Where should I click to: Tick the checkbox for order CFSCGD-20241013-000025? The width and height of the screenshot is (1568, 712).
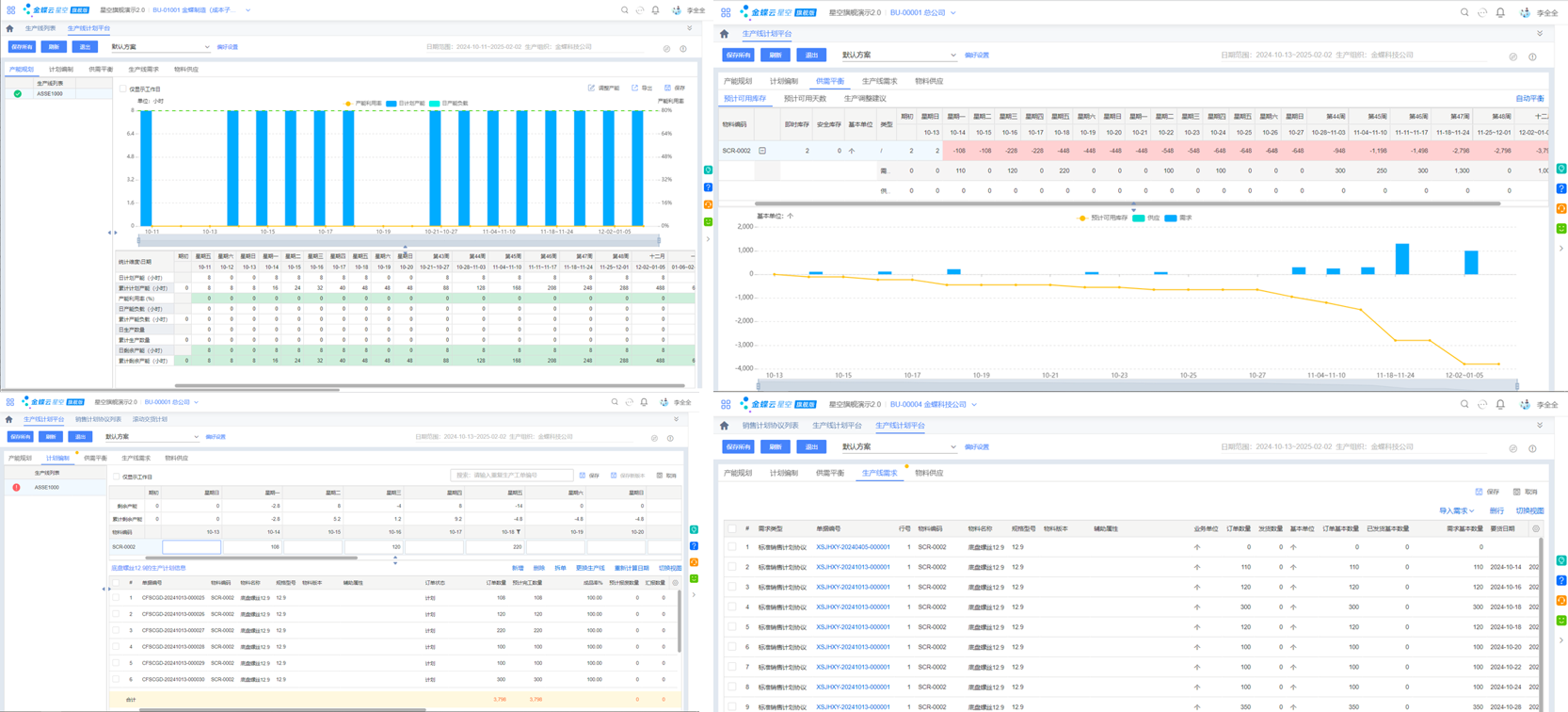click(117, 598)
